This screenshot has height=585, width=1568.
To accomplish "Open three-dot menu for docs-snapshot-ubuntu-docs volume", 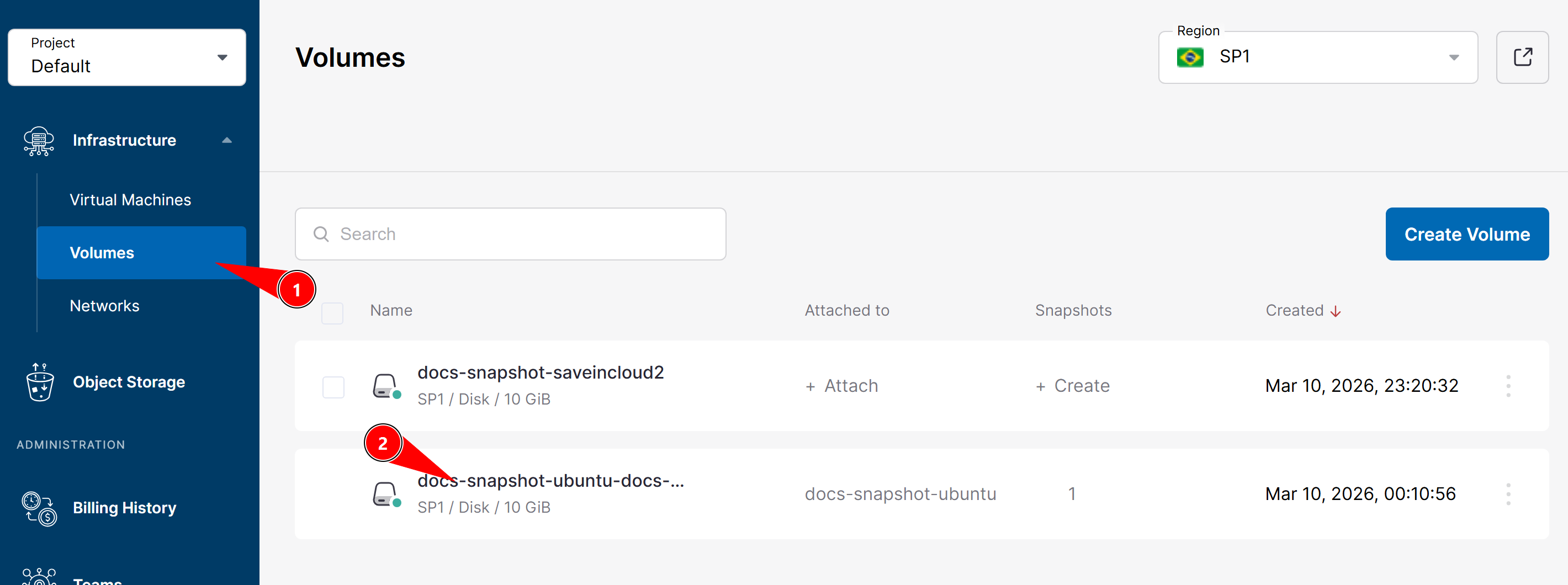I will (1508, 494).
